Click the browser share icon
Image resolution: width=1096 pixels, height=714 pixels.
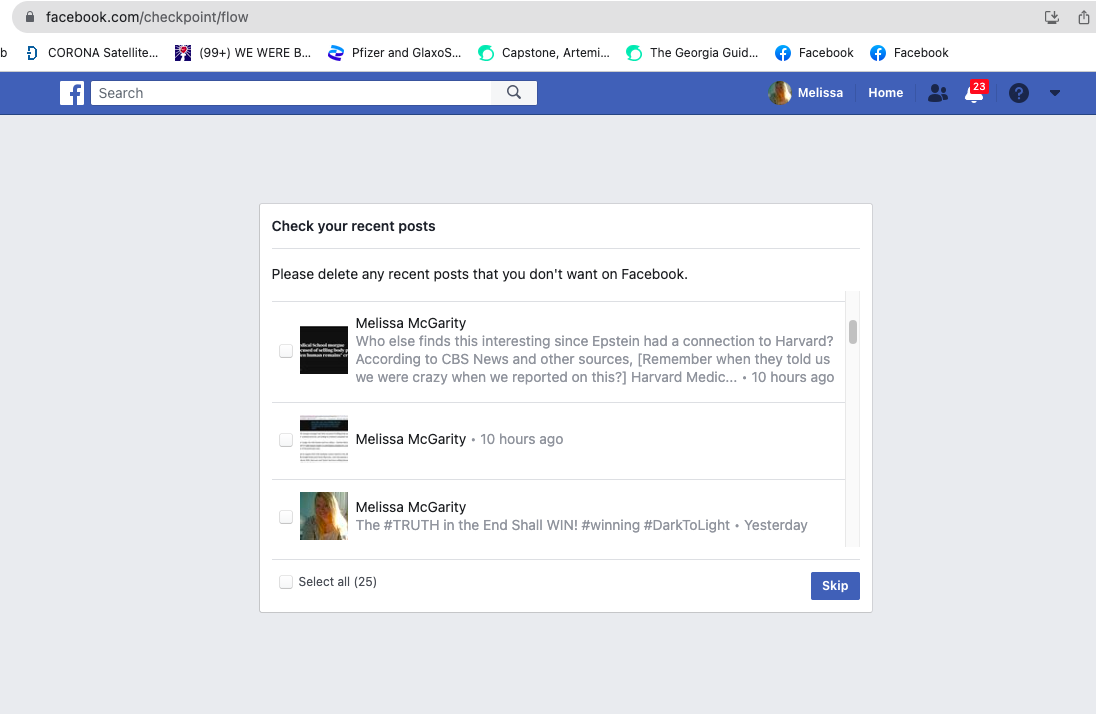point(1084,17)
